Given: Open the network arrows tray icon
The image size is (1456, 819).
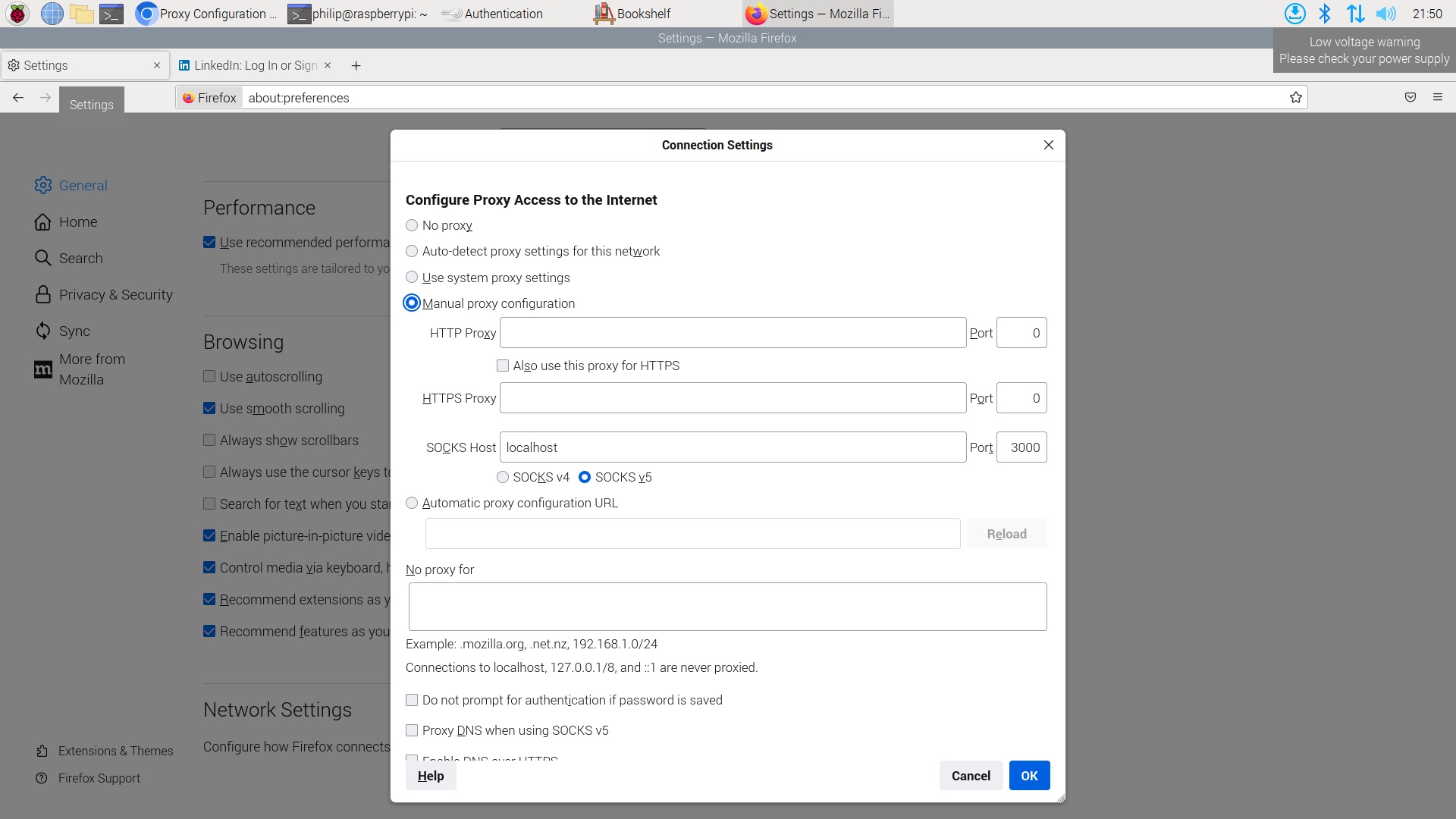Looking at the screenshot, I should click(1355, 14).
